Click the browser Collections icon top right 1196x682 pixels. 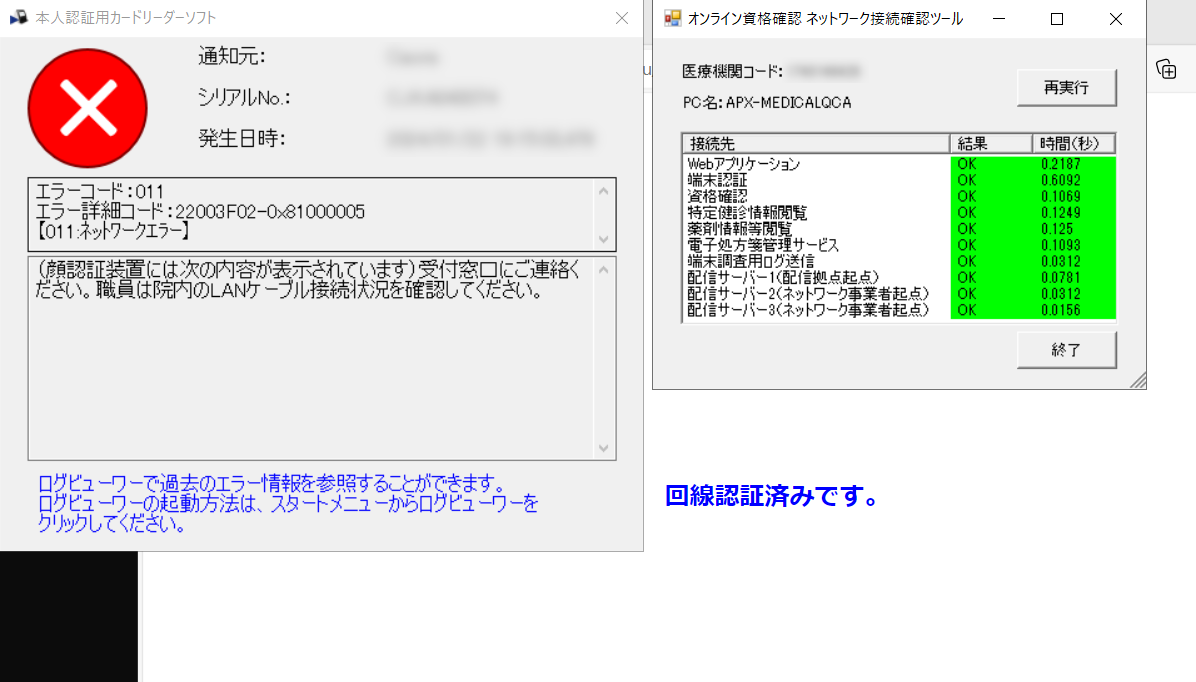tap(1166, 69)
